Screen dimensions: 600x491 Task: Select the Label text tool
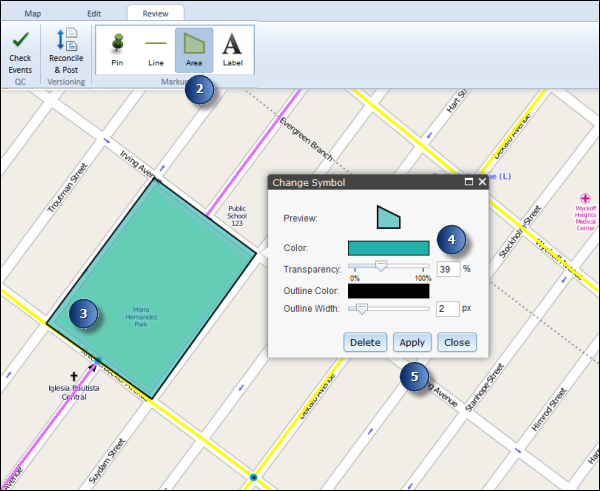pos(232,48)
